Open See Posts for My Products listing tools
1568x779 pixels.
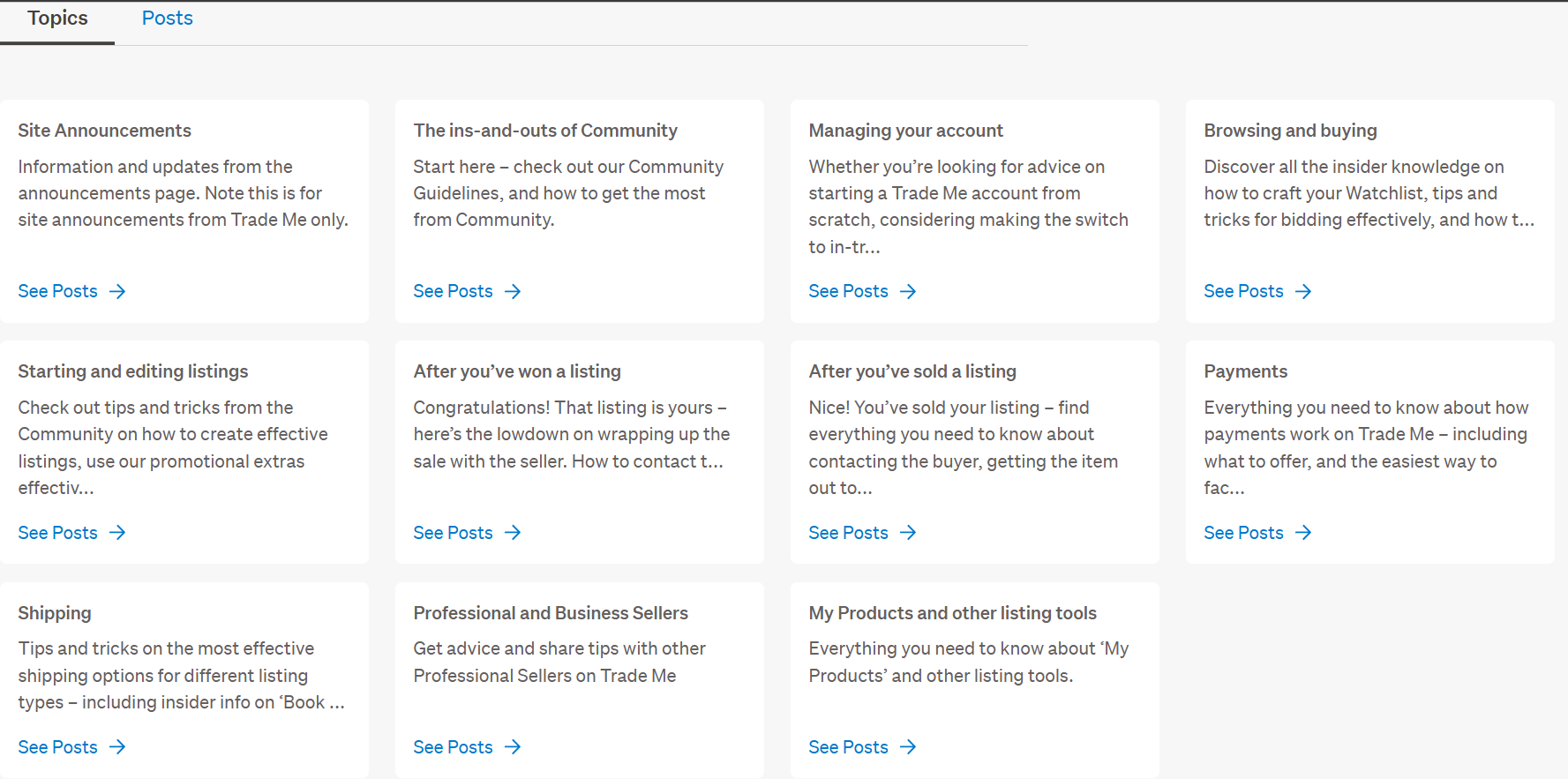pyautogui.click(x=848, y=747)
